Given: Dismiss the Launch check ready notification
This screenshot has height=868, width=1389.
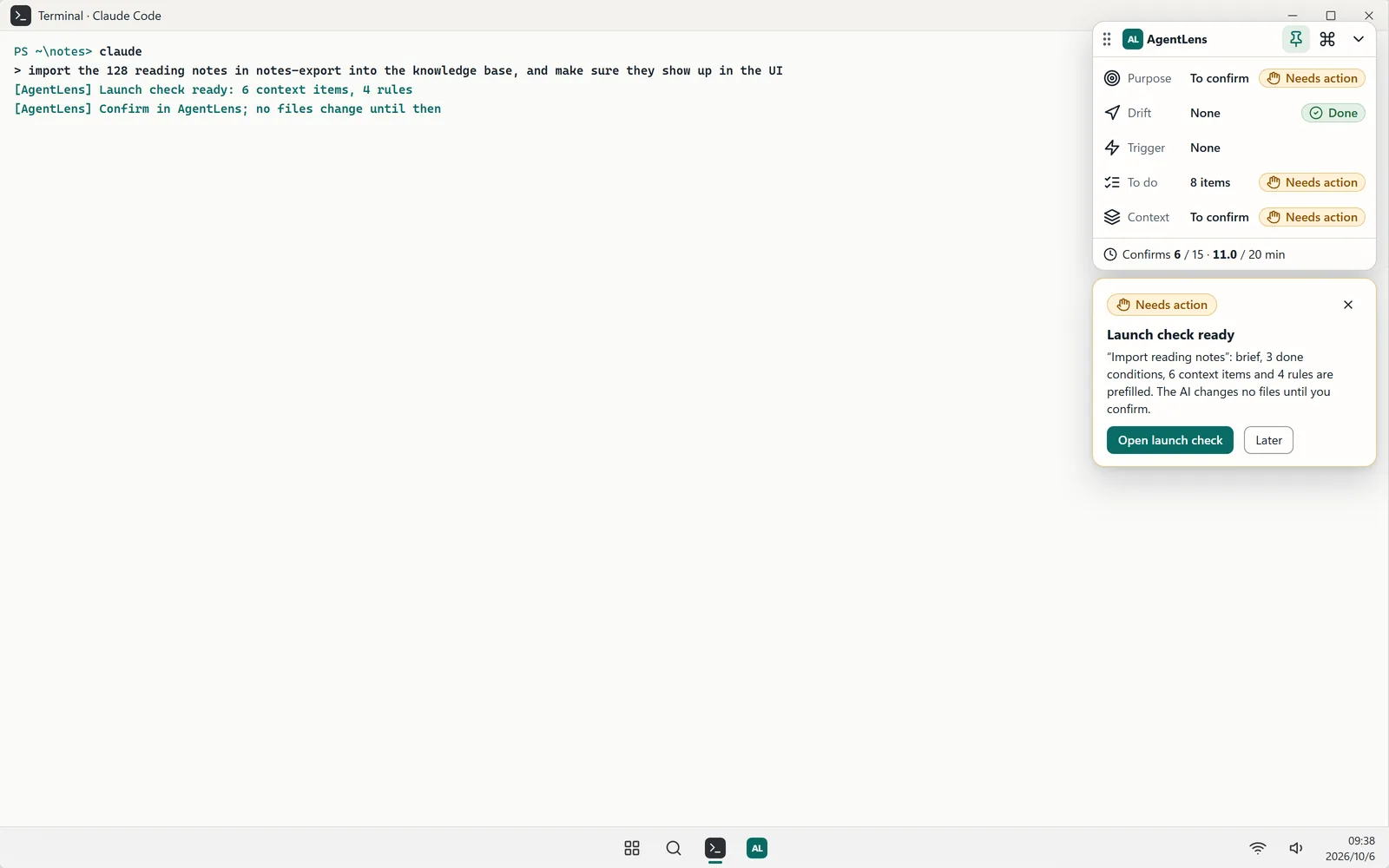Looking at the screenshot, I should (x=1348, y=305).
